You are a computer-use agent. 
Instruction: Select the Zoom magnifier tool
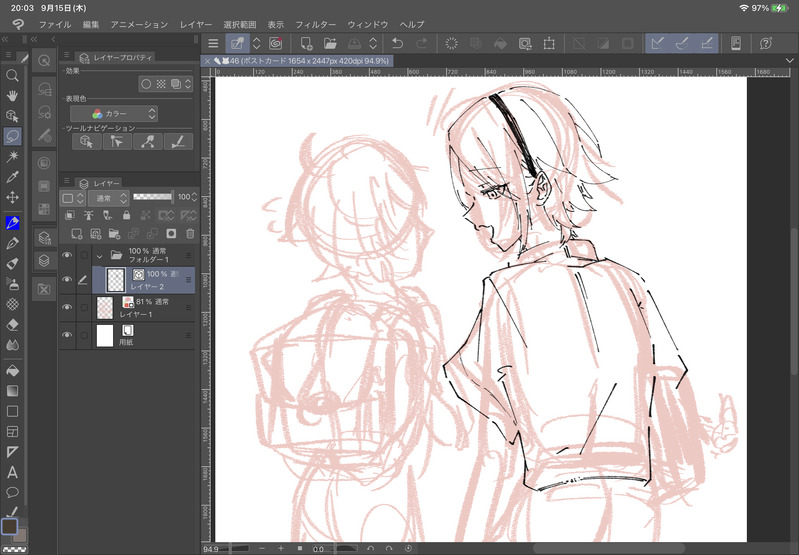pyautogui.click(x=12, y=76)
